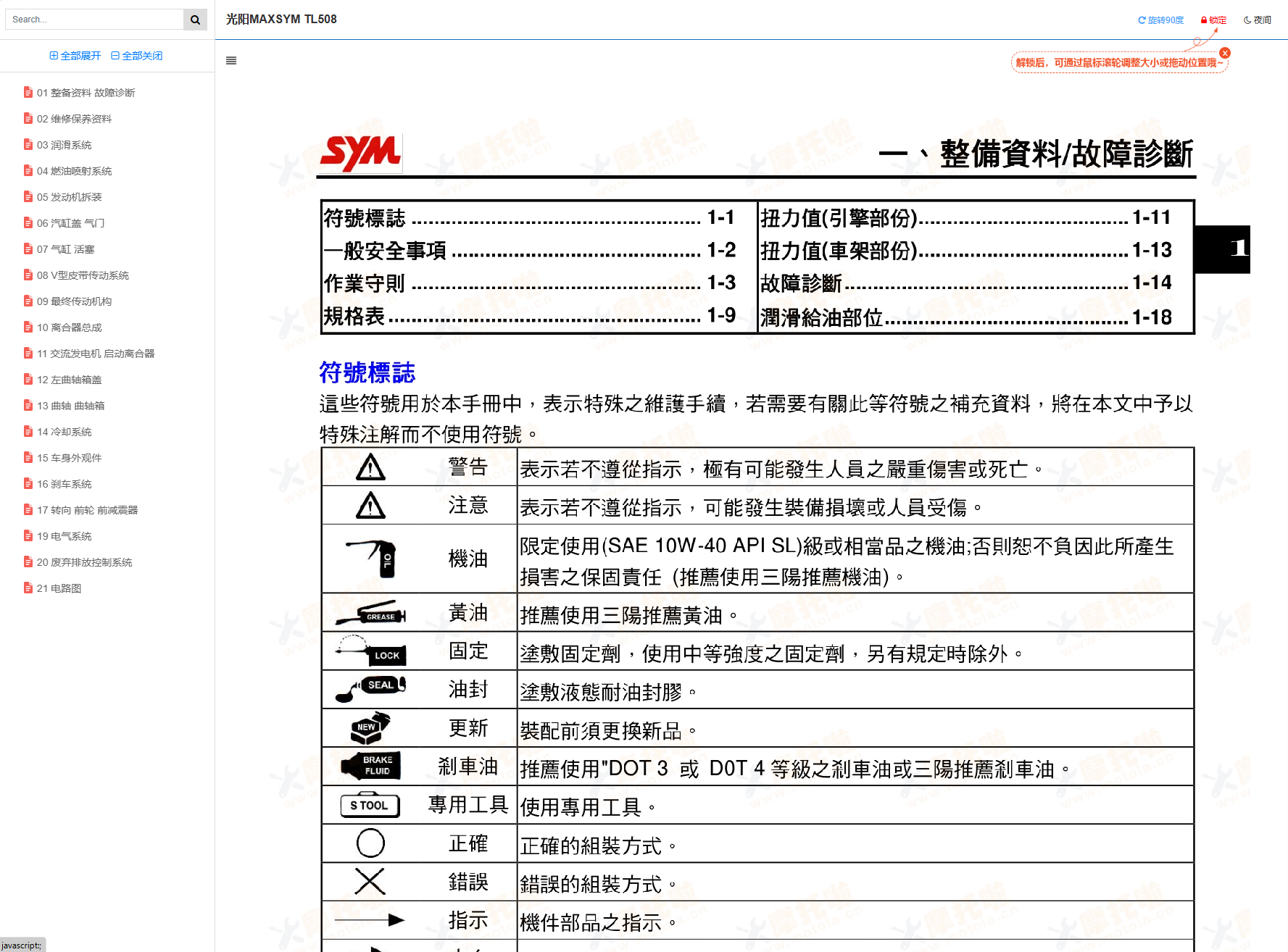Image resolution: width=1288 pixels, height=952 pixels.
Task: Click the BRAKE FLUID symbol
Action: pyautogui.click(x=371, y=766)
